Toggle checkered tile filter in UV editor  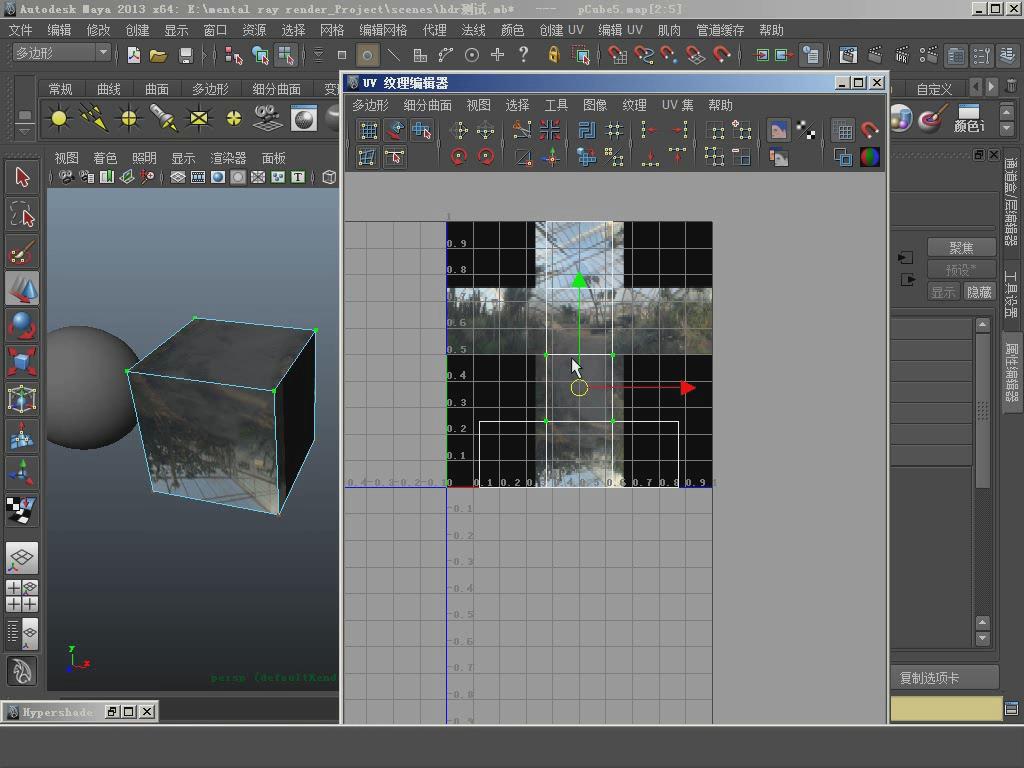pyautogui.click(x=806, y=131)
